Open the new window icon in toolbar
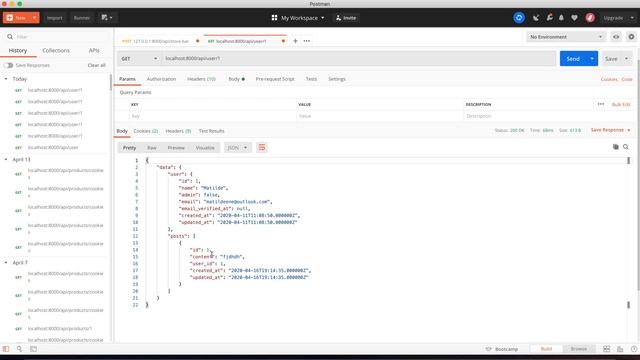This screenshot has height=360, width=640. click(107, 18)
